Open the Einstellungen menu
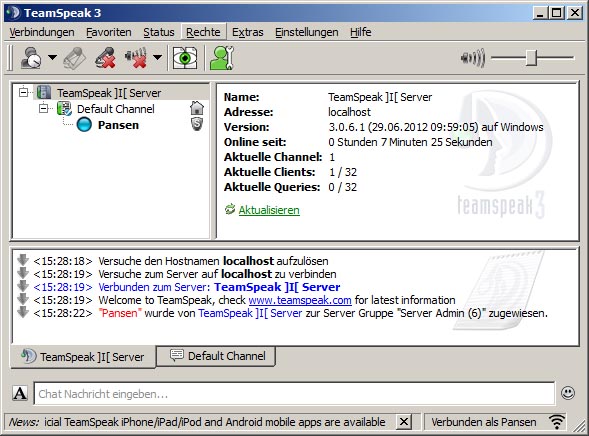Image resolution: width=589 pixels, height=436 pixels. pos(307,32)
